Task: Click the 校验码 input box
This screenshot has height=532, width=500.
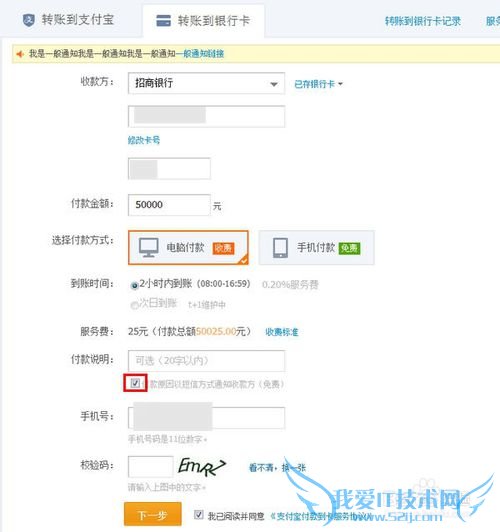Action: coord(151,467)
